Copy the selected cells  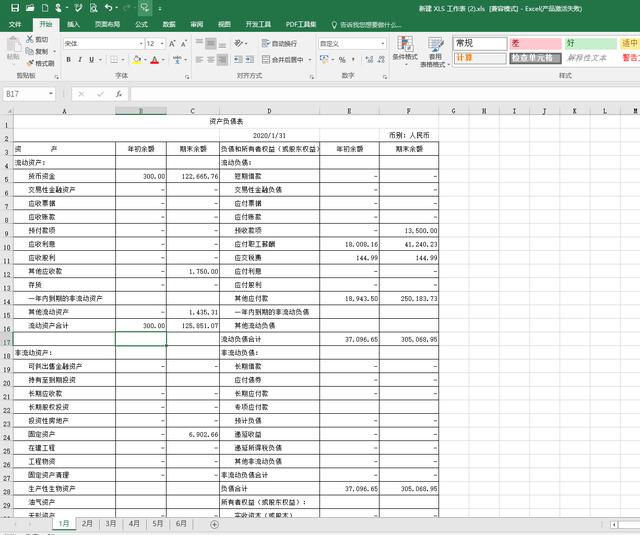(x=37, y=51)
